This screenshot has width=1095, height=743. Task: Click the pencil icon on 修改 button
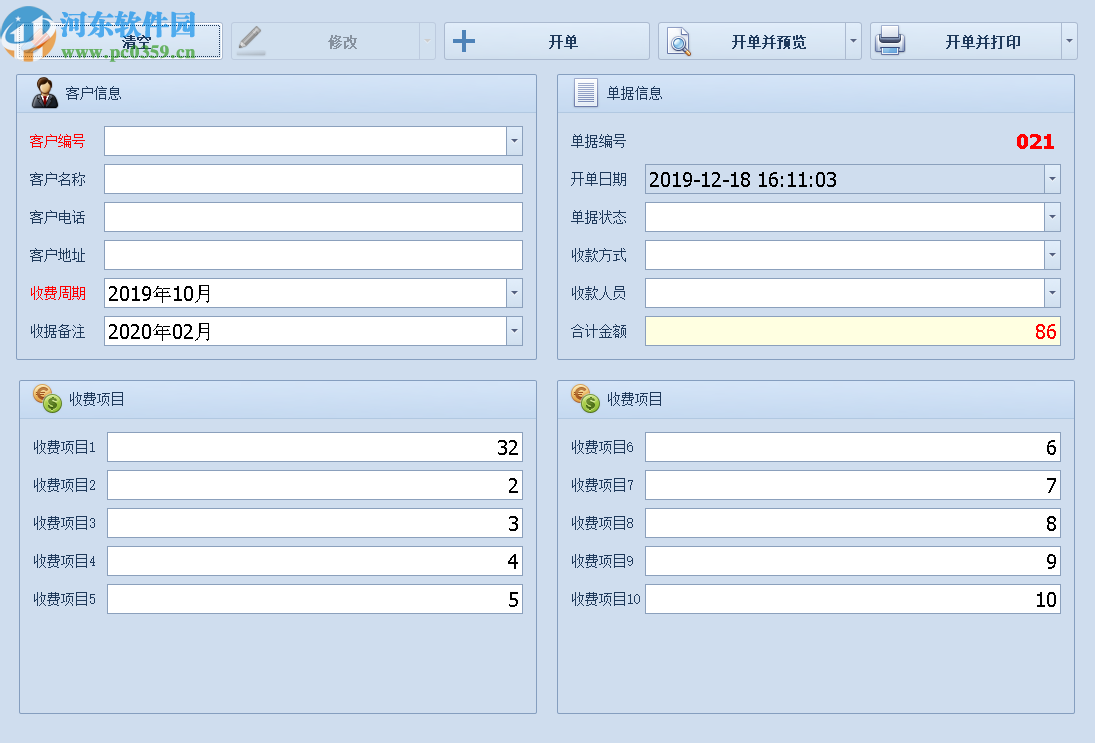pos(250,41)
